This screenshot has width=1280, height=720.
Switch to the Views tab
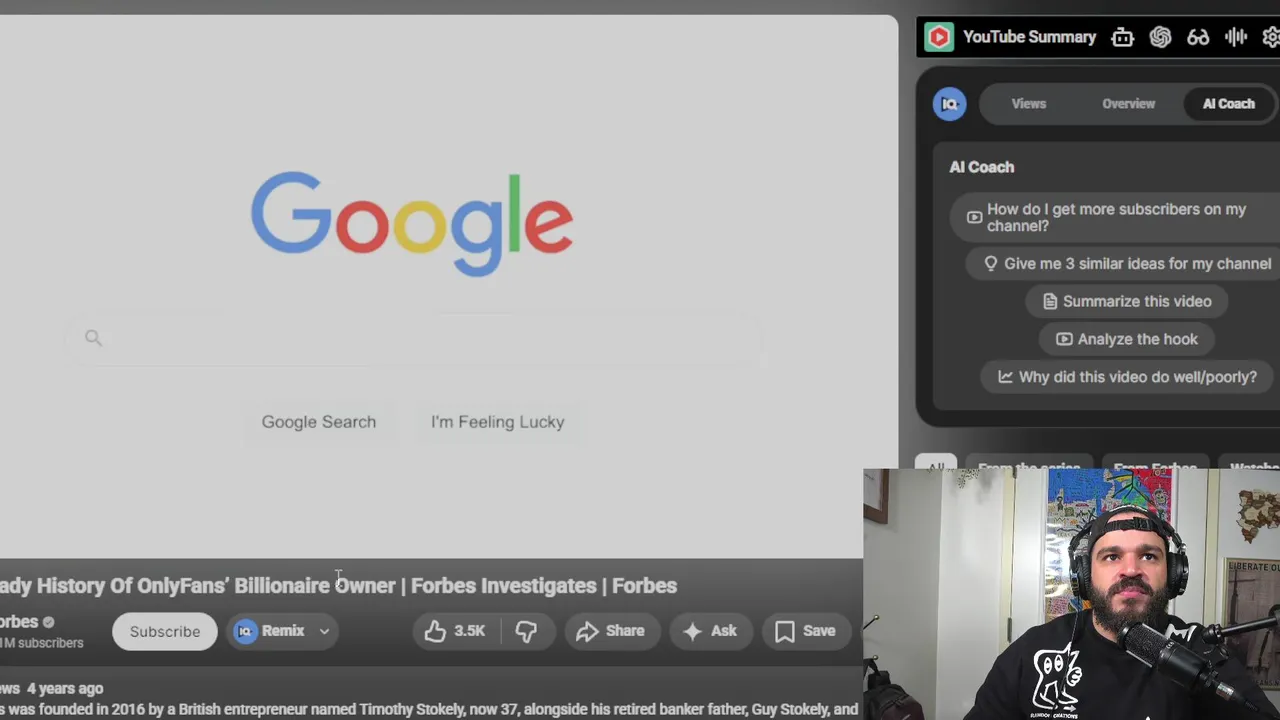pos(1028,104)
